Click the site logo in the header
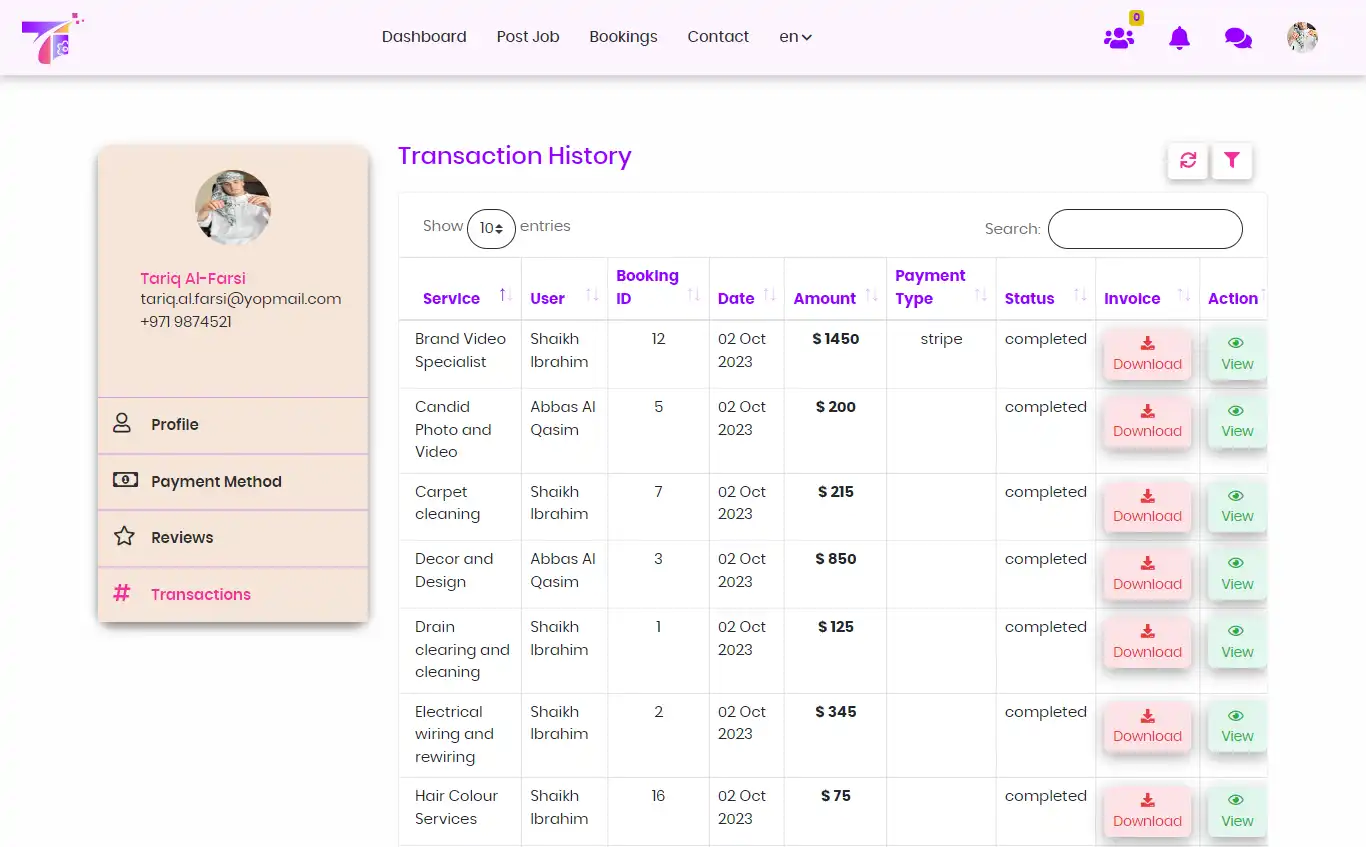 (50, 38)
